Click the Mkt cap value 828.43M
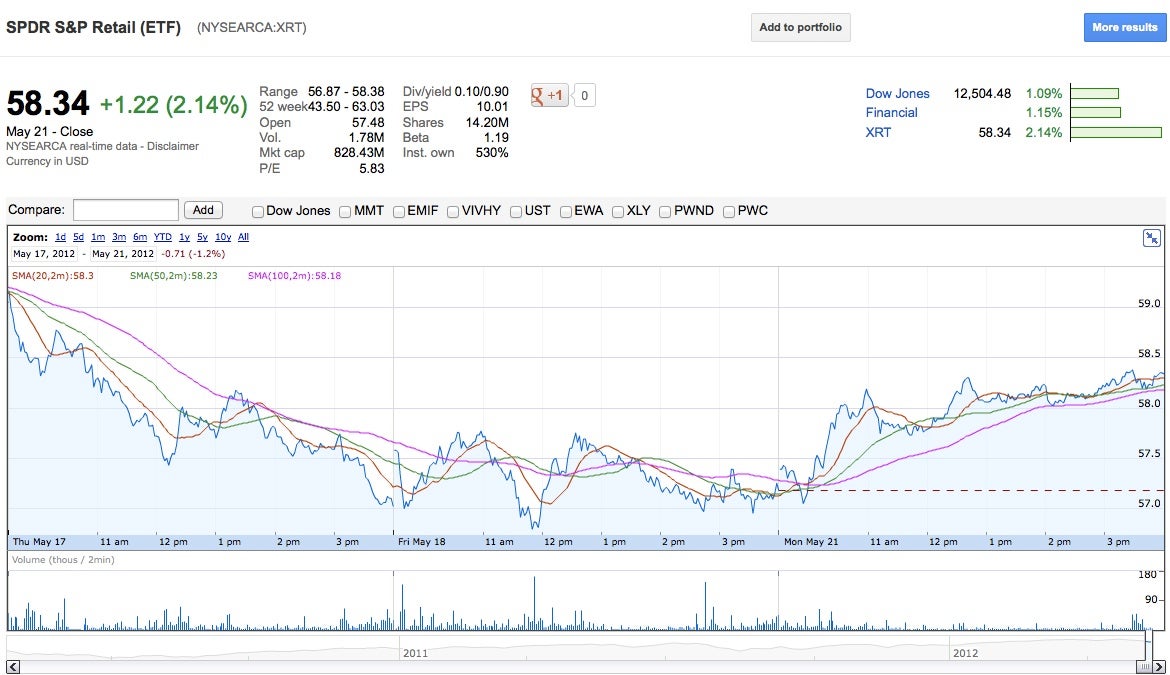Screen dimensions: 1170x675 coord(359,153)
